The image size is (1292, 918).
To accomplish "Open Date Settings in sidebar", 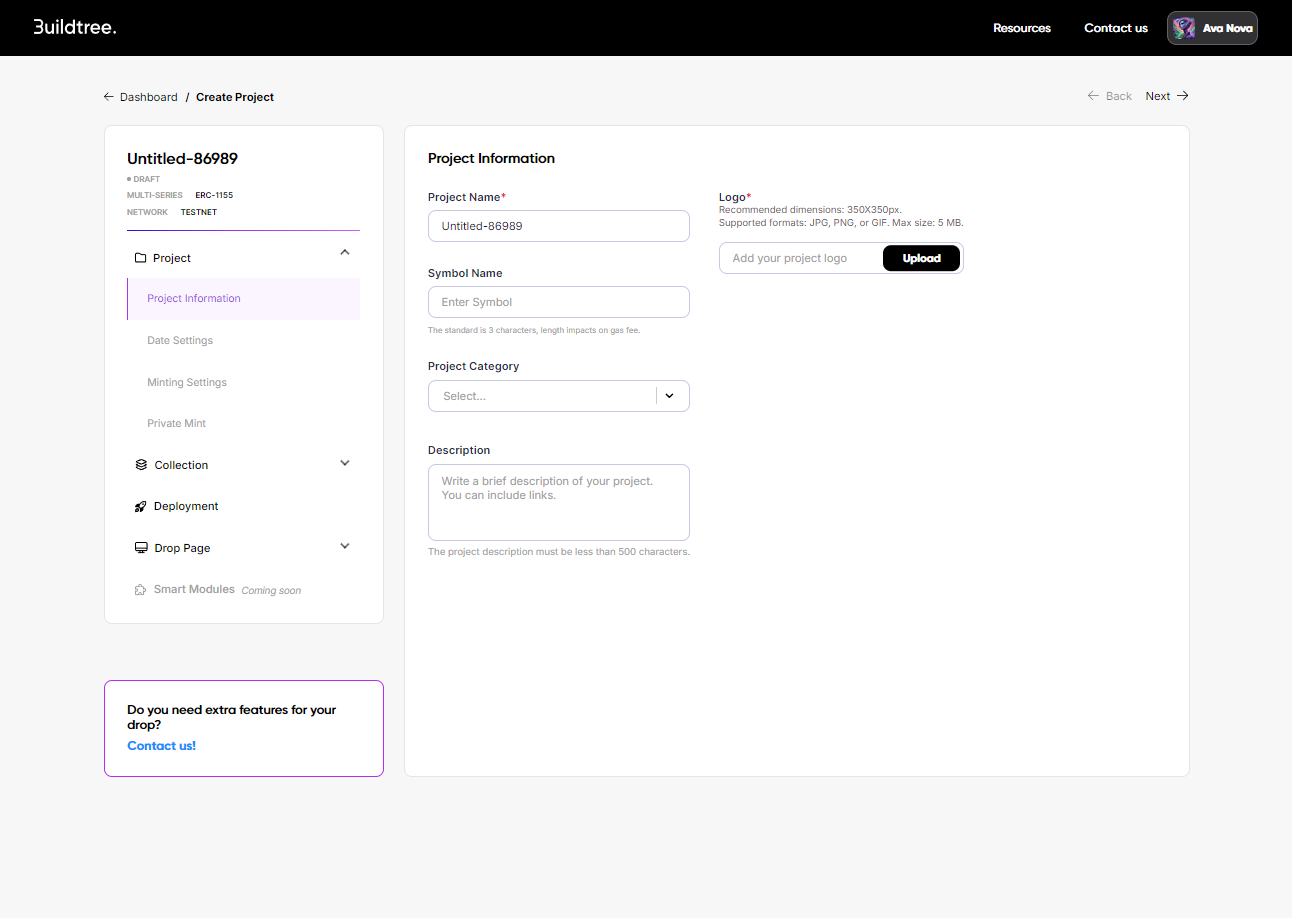I will pyautogui.click(x=180, y=340).
